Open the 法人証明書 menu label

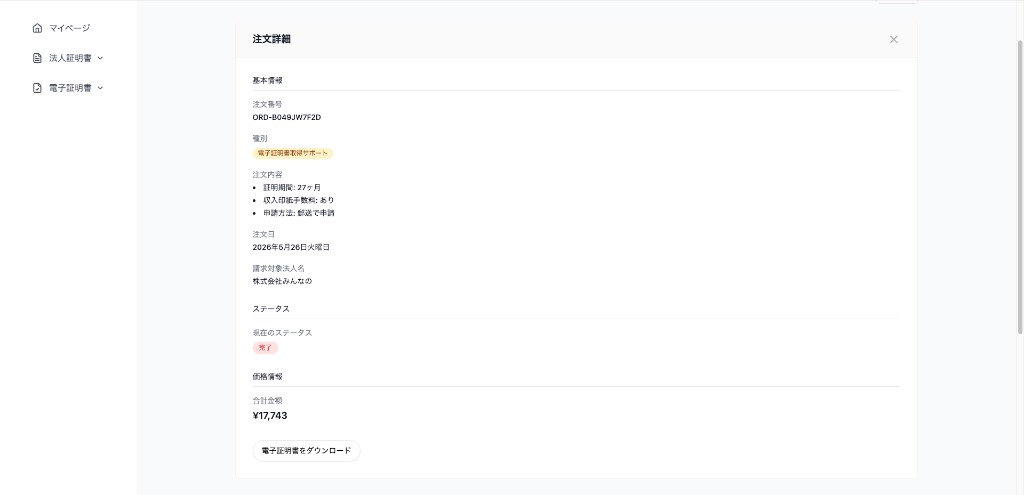tap(70, 58)
